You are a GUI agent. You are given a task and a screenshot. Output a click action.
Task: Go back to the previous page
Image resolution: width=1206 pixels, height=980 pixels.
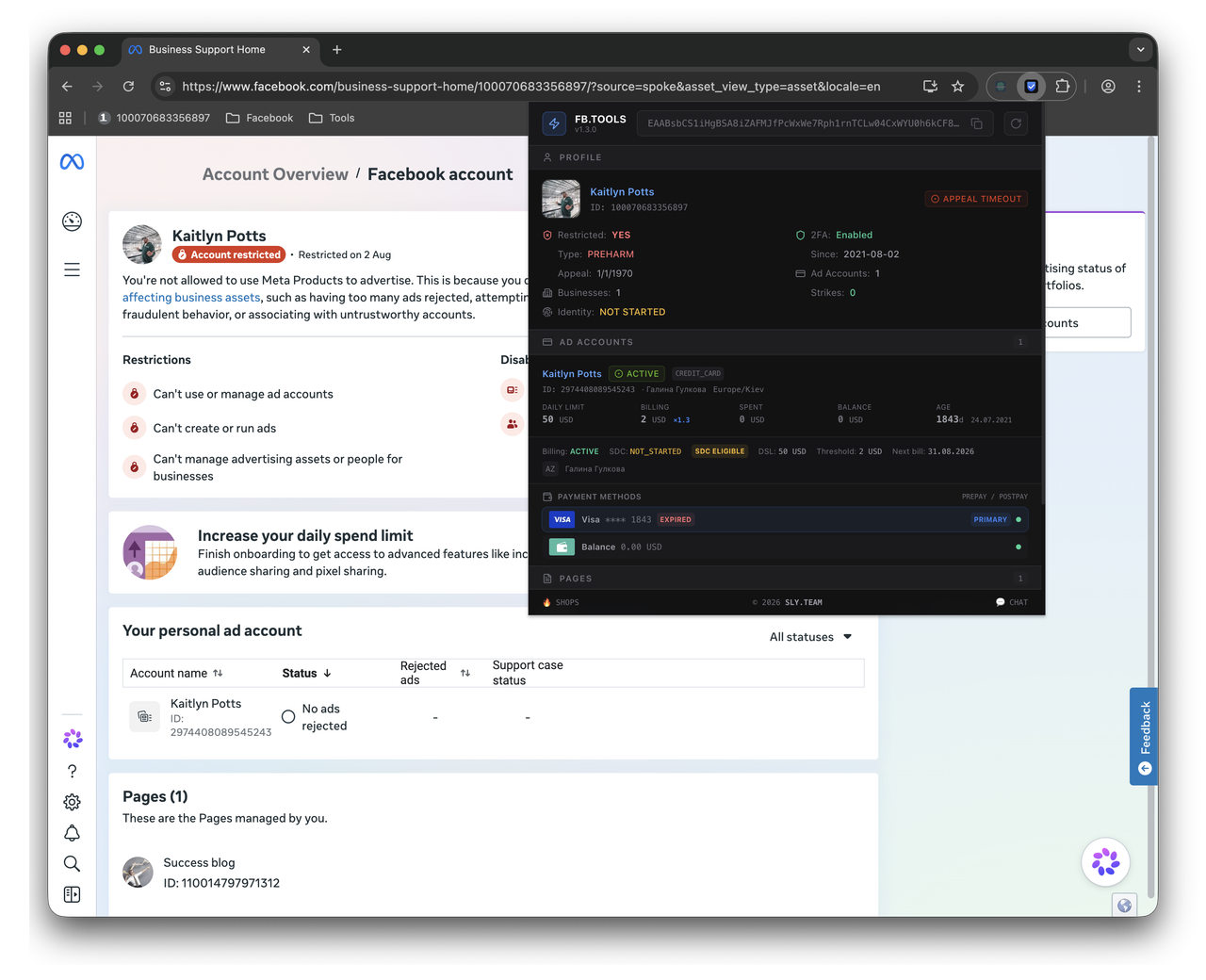(x=67, y=87)
